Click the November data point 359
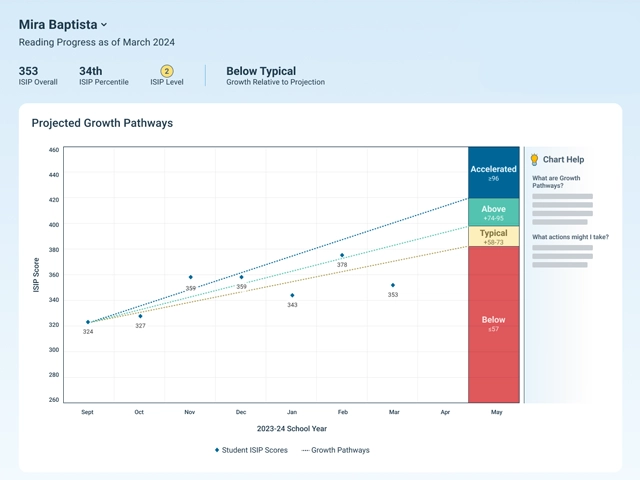 click(x=191, y=277)
